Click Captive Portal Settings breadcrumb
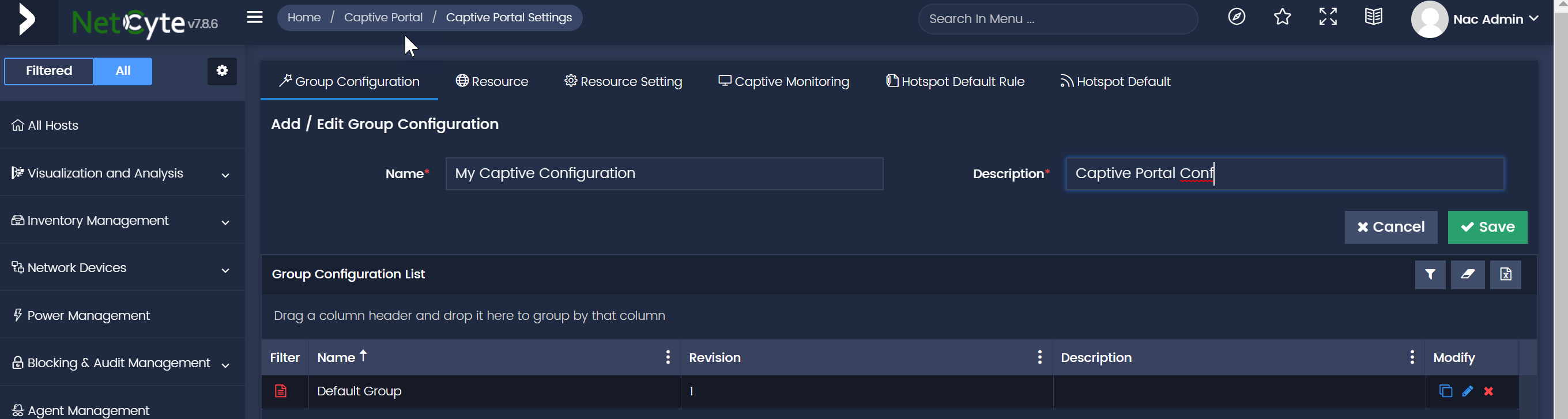Image resolution: width=1568 pixels, height=419 pixels. (x=508, y=18)
